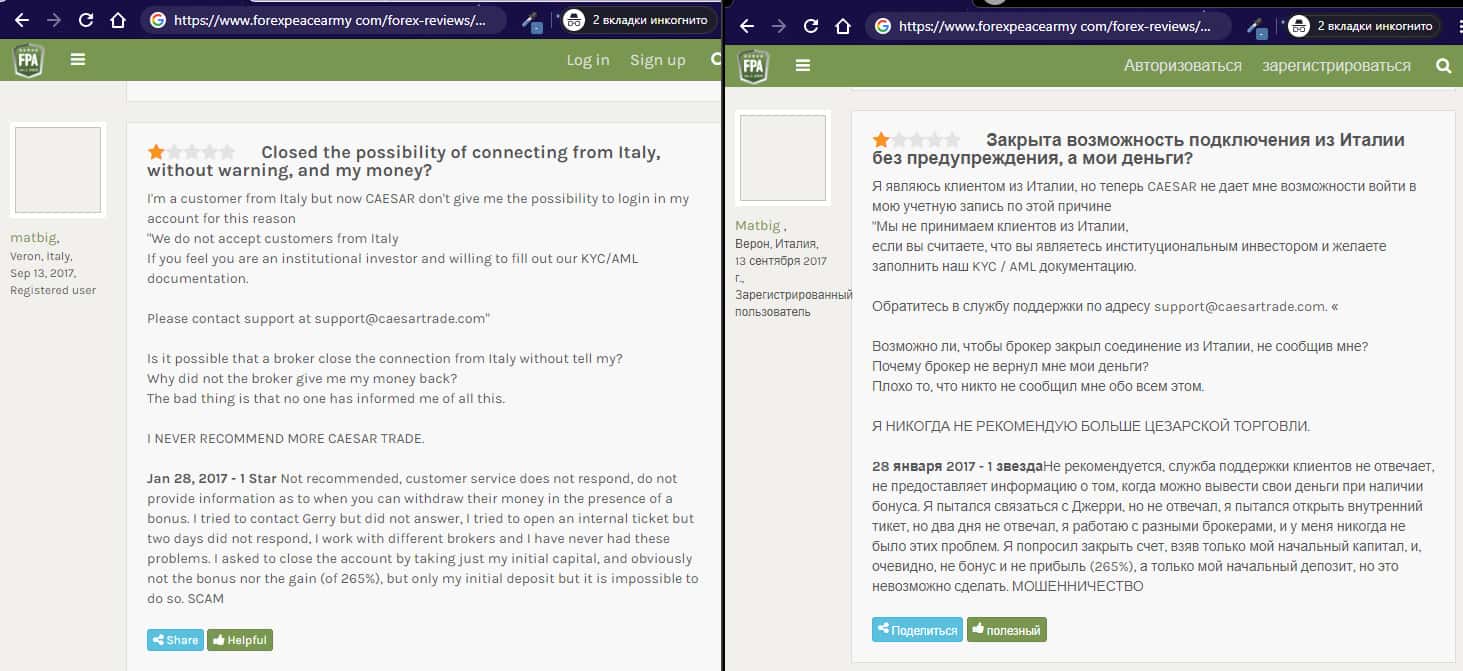Viewport: 1463px width, 671px height.
Task: Click Log in link in left window
Action: tap(587, 60)
